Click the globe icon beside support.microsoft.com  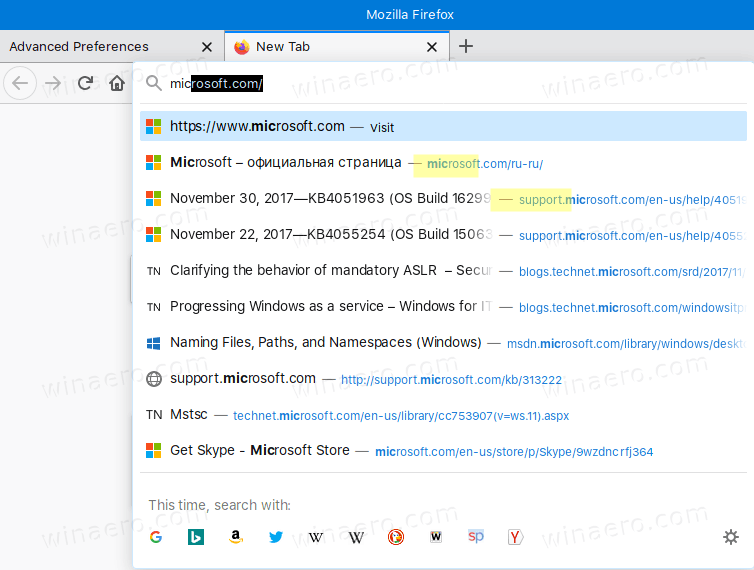coord(154,379)
